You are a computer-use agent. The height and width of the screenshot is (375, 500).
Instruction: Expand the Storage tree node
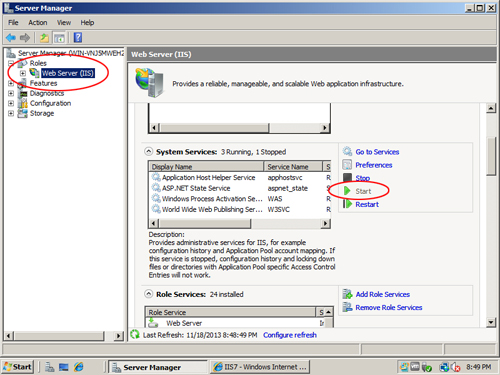click(11, 113)
